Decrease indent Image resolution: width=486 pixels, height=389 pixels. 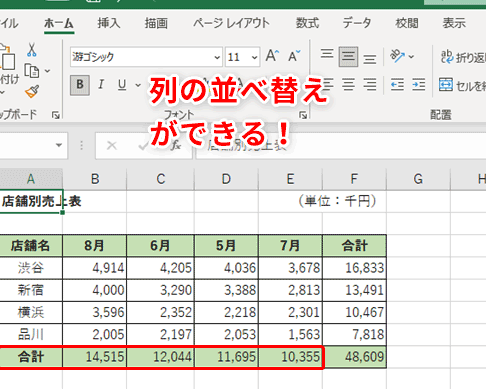pyautogui.click(x=397, y=85)
